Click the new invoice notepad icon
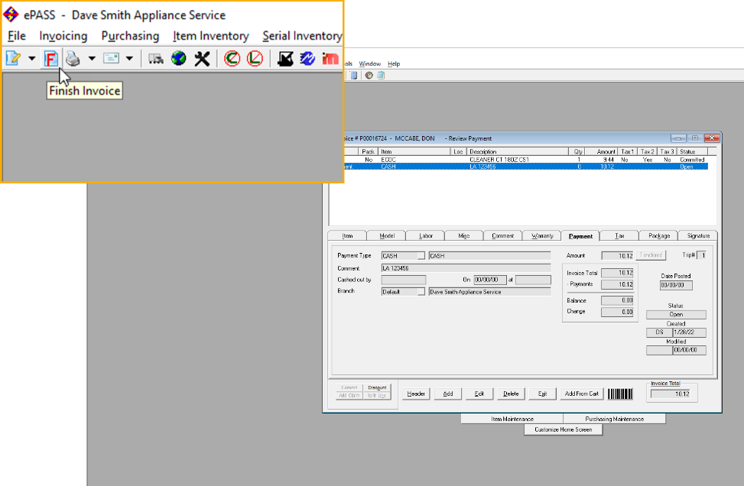This screenshot has width=744, height=486. click(13, 59)
